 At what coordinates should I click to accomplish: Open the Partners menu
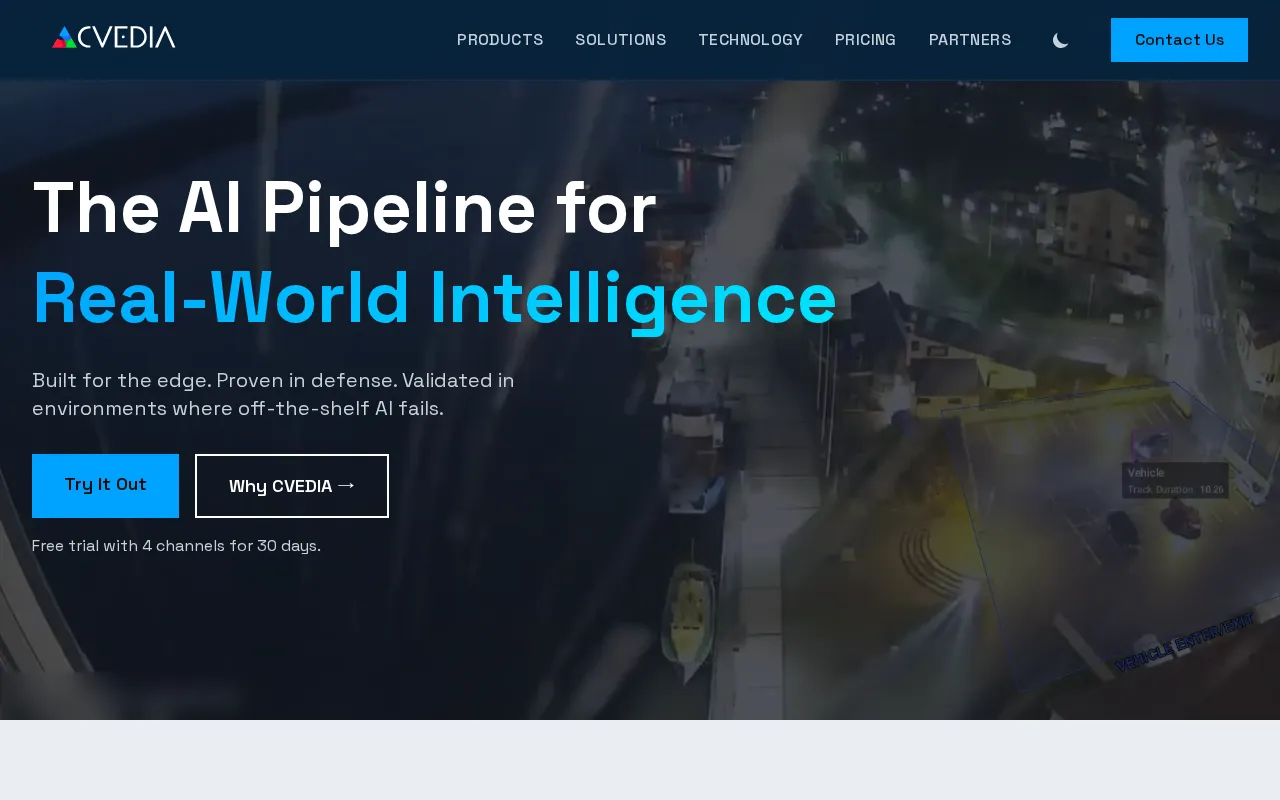tap(970, 40)
